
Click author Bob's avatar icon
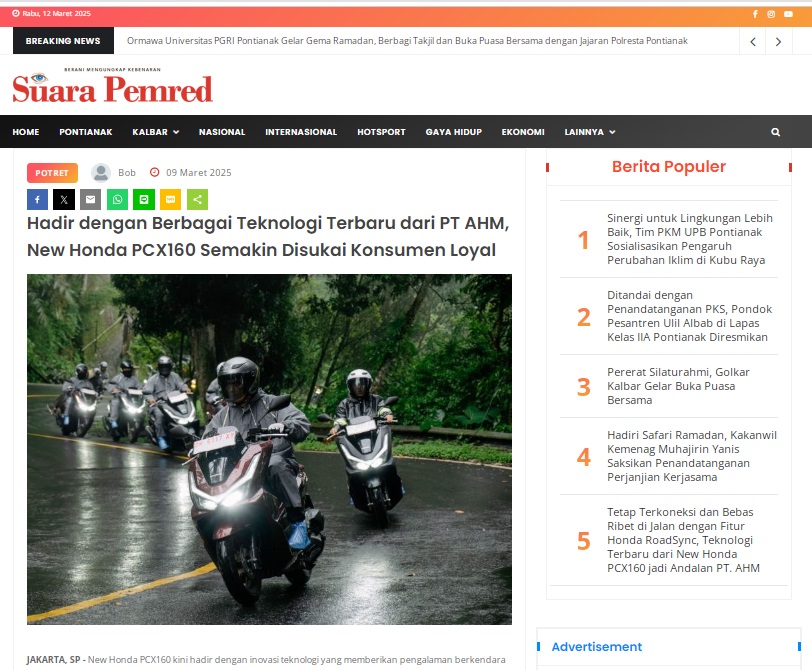pos(101,173)
